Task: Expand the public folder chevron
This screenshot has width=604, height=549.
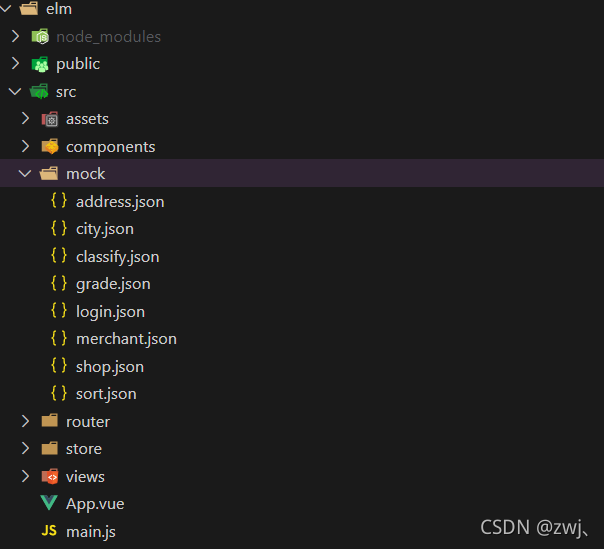Action: click(15, 64)
